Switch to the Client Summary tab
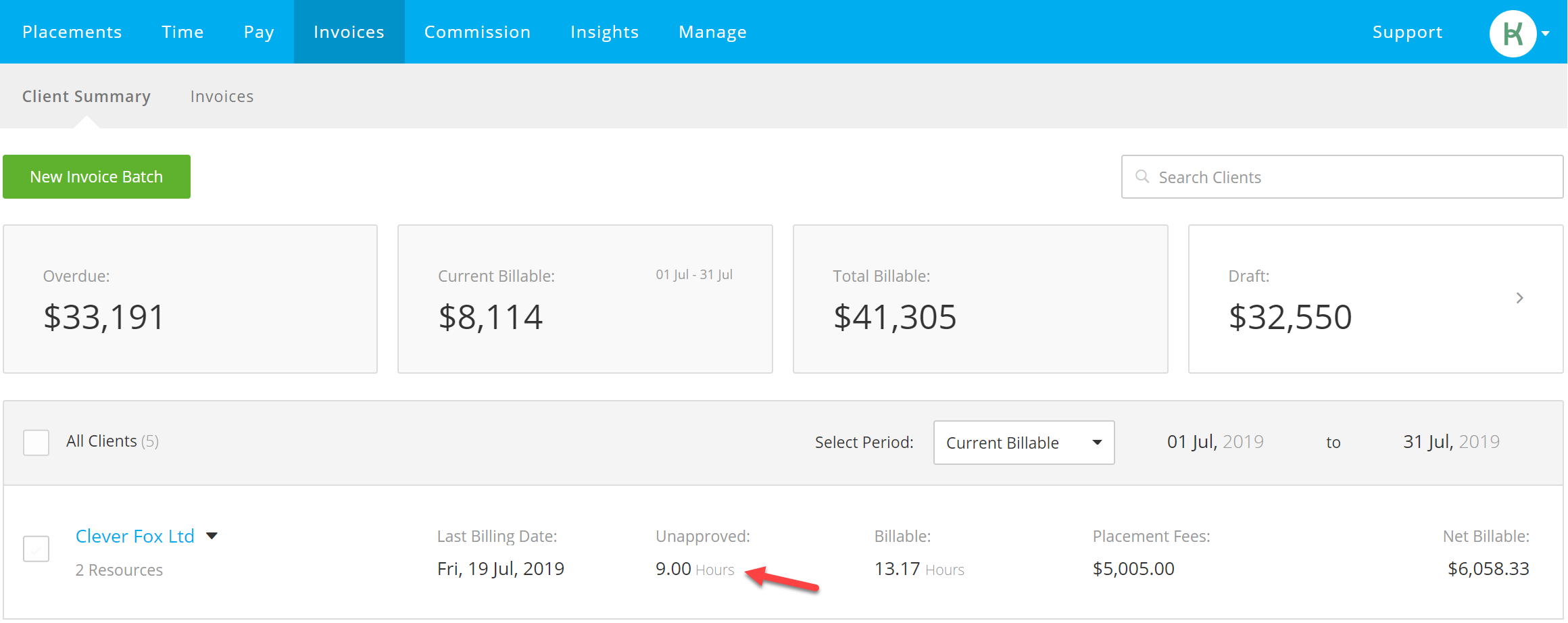 pyautogui.click(x=87, y=97)
